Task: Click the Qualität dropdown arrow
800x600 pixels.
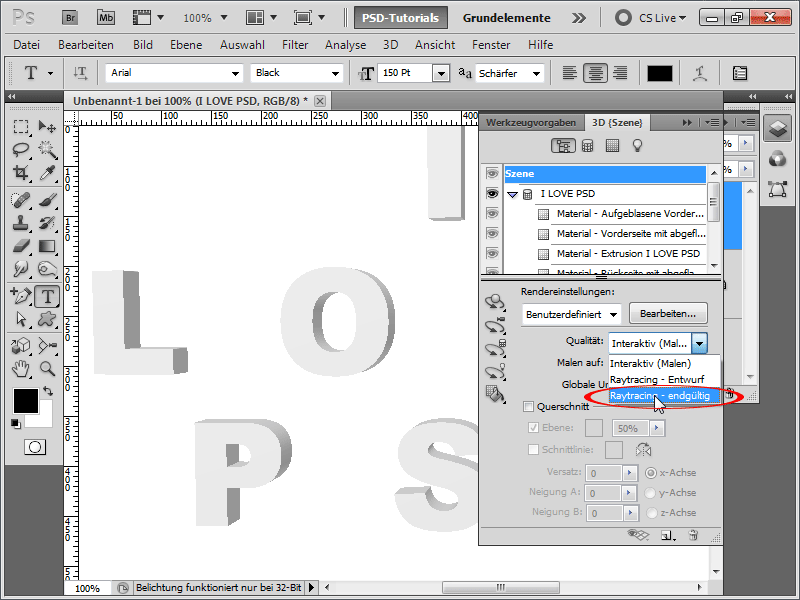Action: tap(699, 343)
